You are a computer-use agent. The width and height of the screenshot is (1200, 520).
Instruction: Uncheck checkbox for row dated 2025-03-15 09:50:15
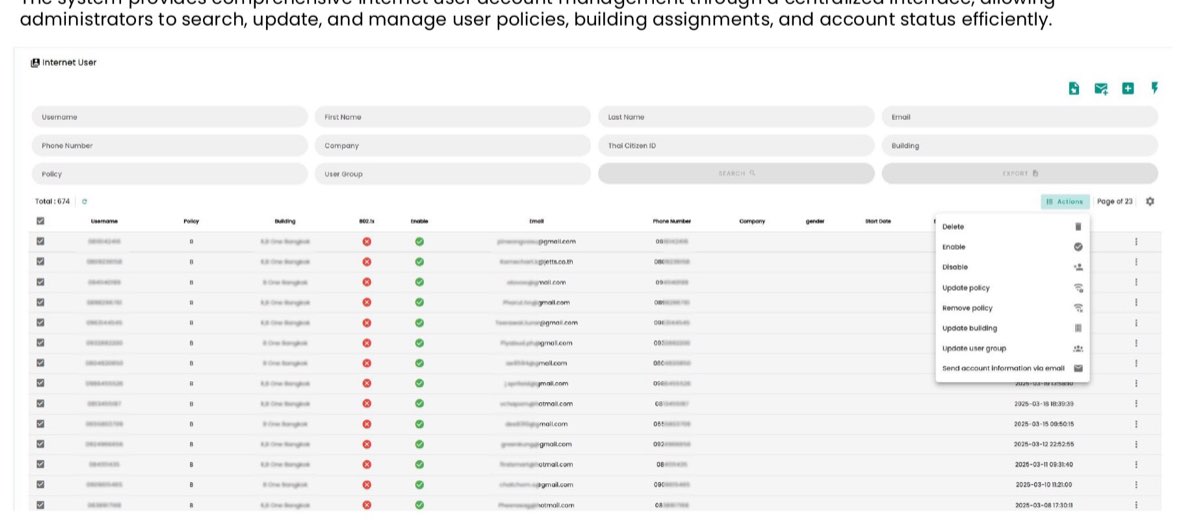[x=40, y=424]
